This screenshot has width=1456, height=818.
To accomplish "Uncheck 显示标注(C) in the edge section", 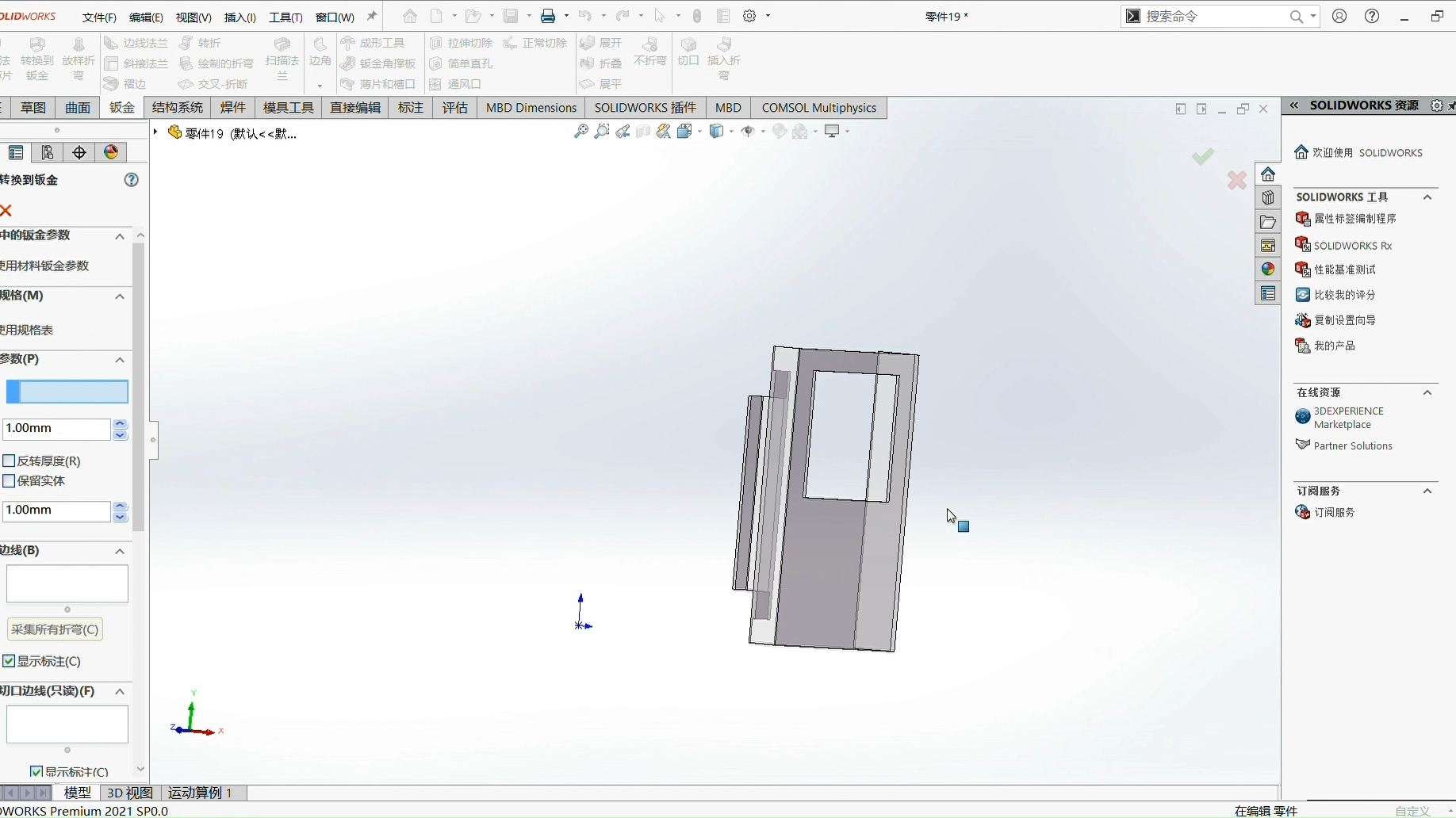I will [x=9, y=660].
